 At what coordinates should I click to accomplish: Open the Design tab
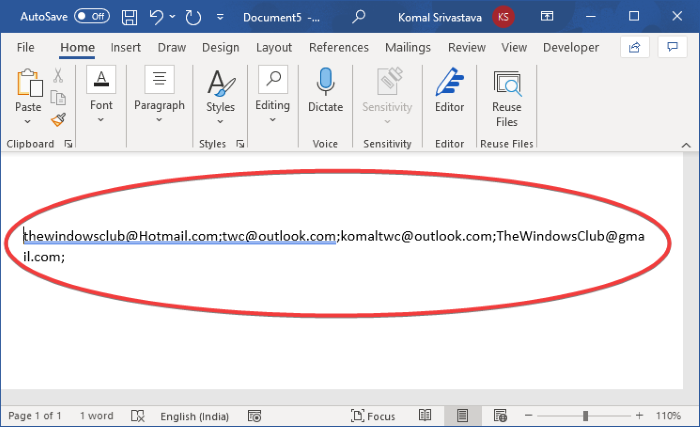(221, 47)
